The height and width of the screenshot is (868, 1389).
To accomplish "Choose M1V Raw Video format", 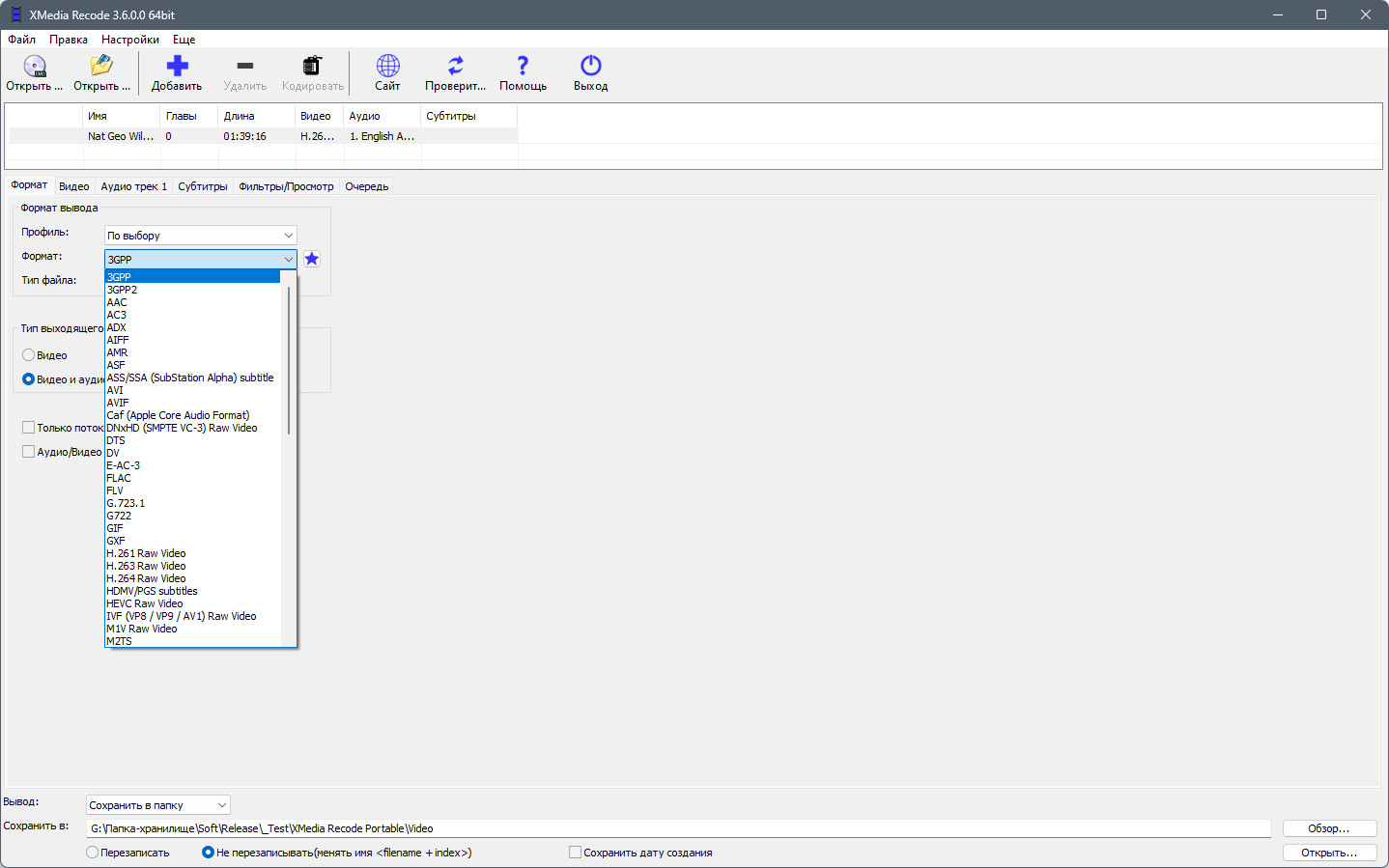I will (x=192, y=629).
